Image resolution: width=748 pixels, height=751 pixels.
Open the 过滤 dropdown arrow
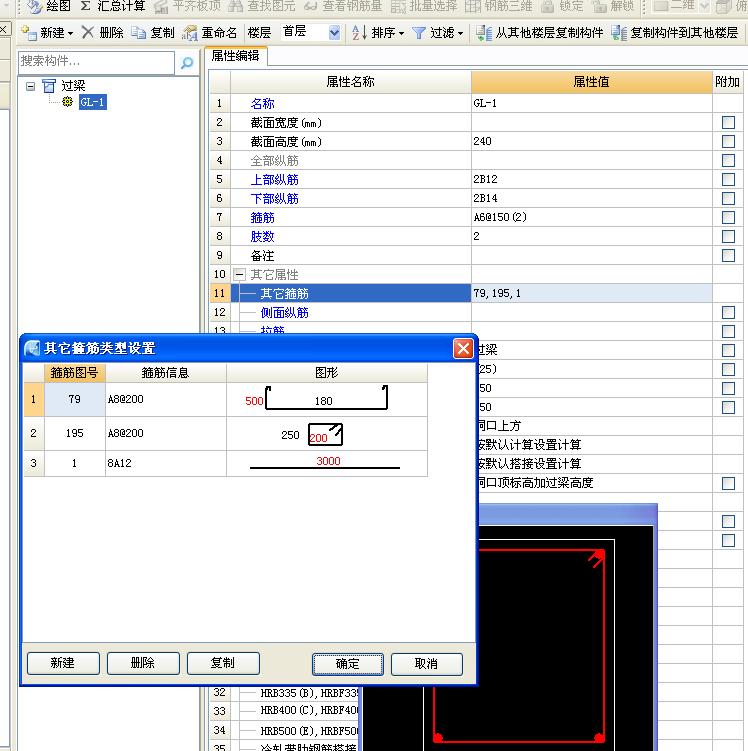[460, 34]
